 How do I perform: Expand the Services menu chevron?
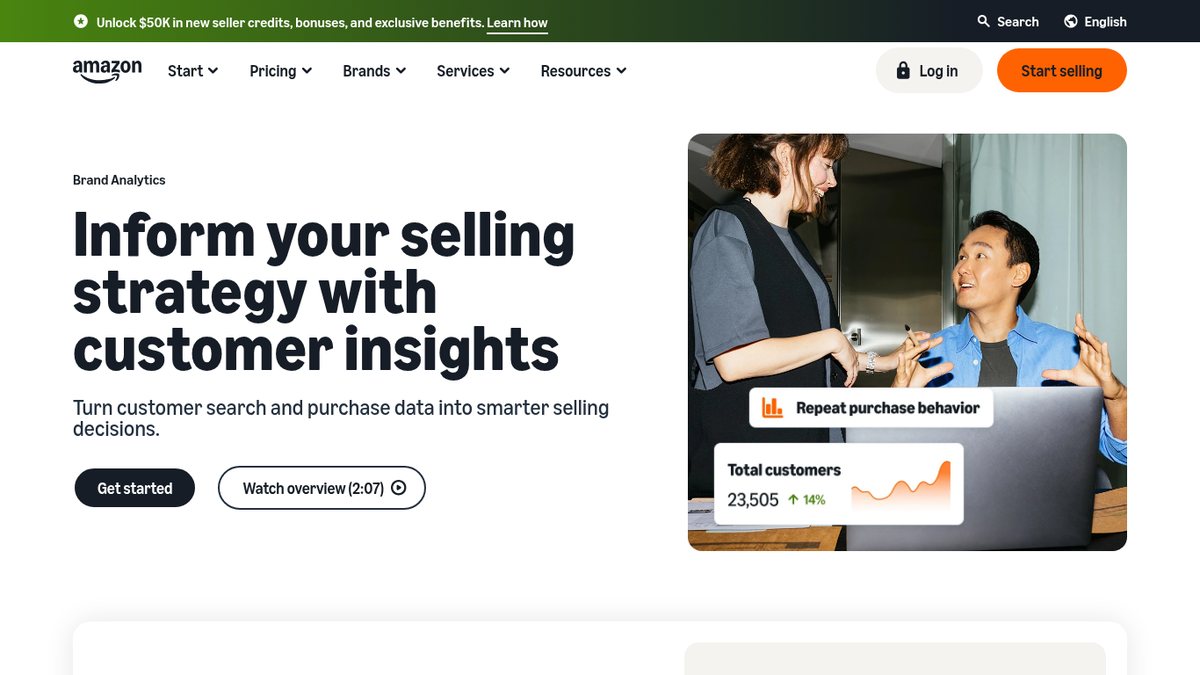coord(505,71)
